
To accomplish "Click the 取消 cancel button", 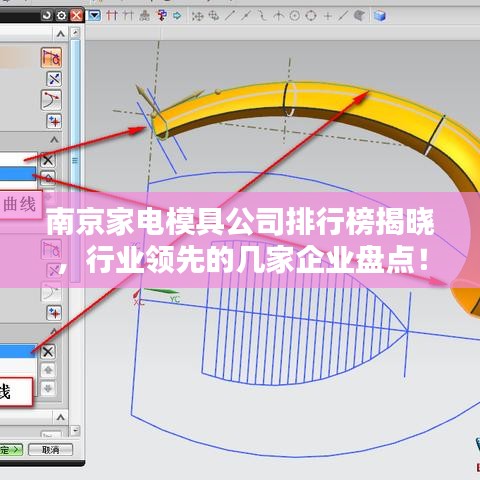I will point(51,450).
